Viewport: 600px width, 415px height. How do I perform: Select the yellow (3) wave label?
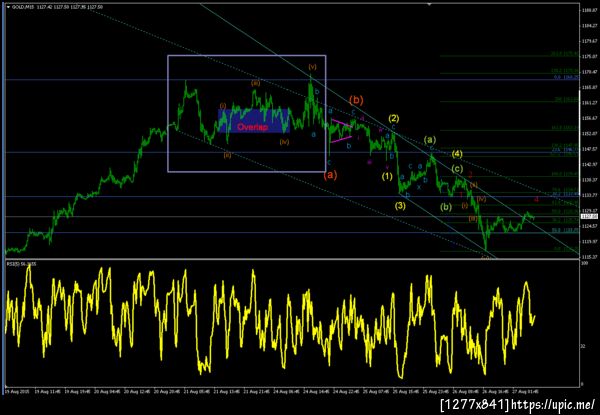click(400, 206)
